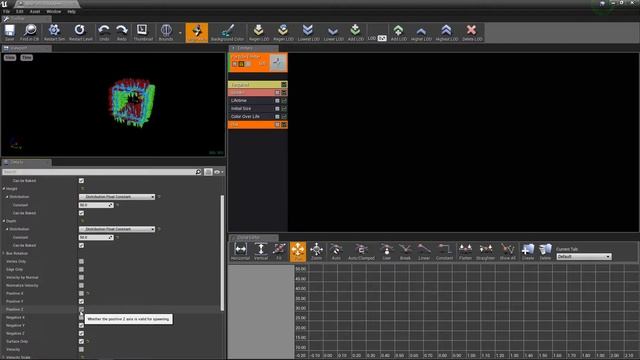Toggle Velocity by Normal checkbox
This screenshot has width=640, height=360.
pos(81,277)
